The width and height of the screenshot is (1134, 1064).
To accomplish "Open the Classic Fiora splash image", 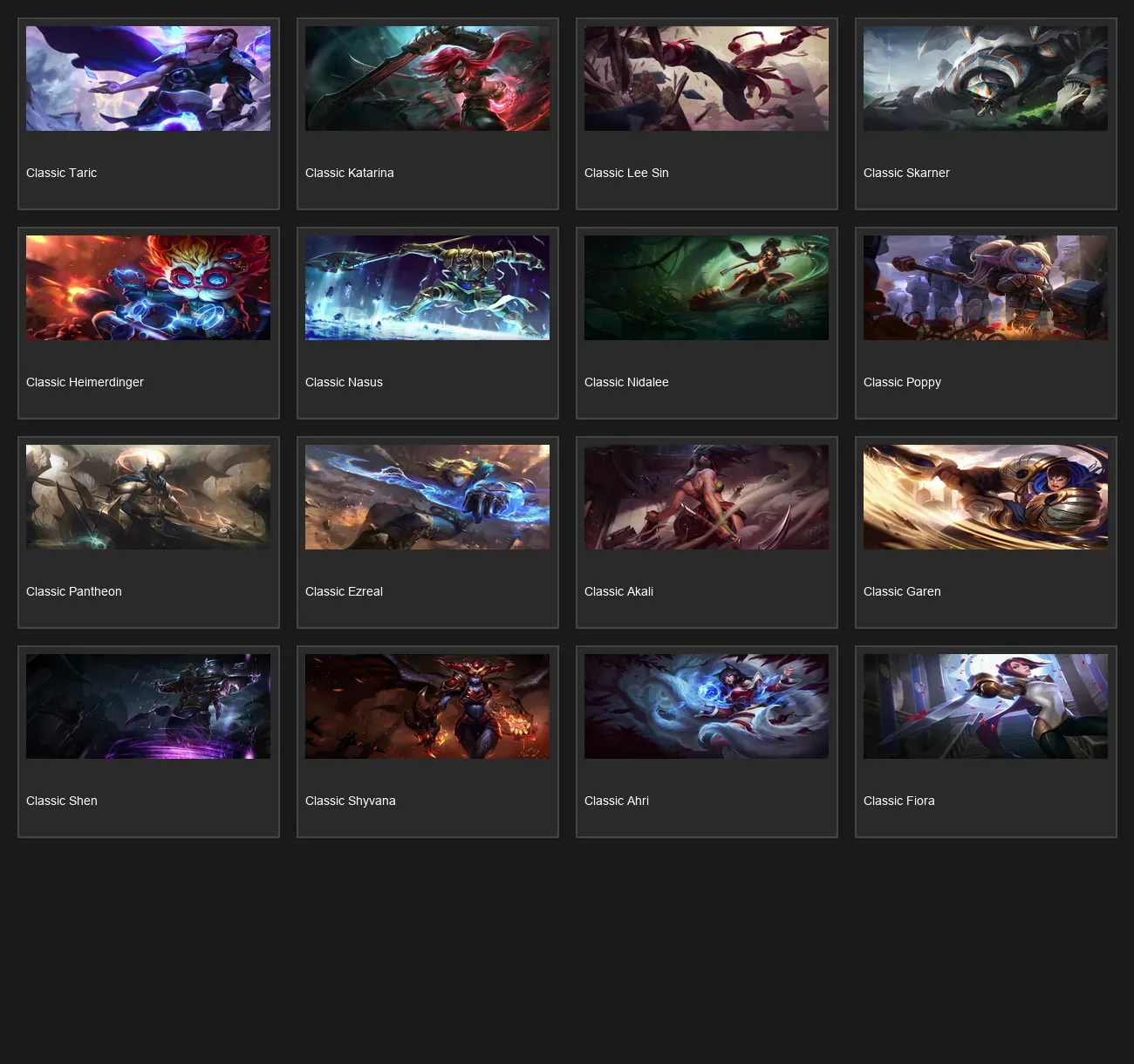I will tap(986, 706).
